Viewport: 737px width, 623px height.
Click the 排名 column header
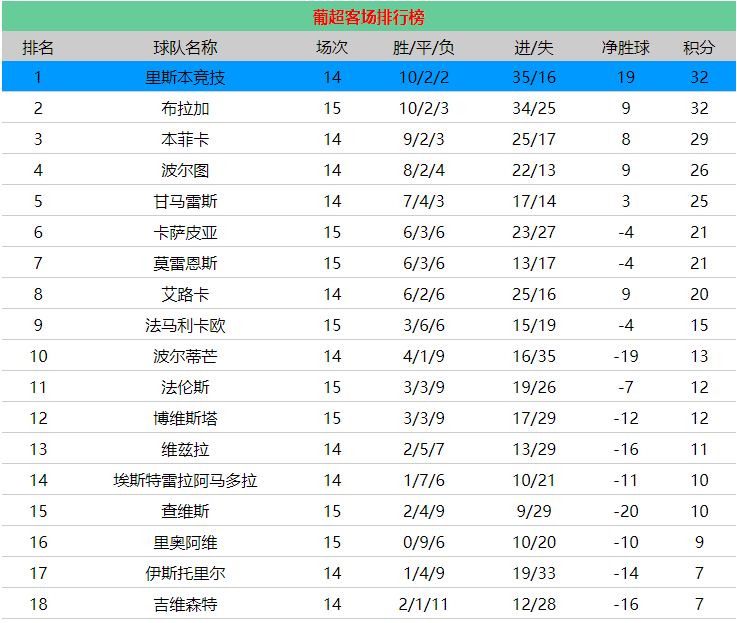pos(38,47)
